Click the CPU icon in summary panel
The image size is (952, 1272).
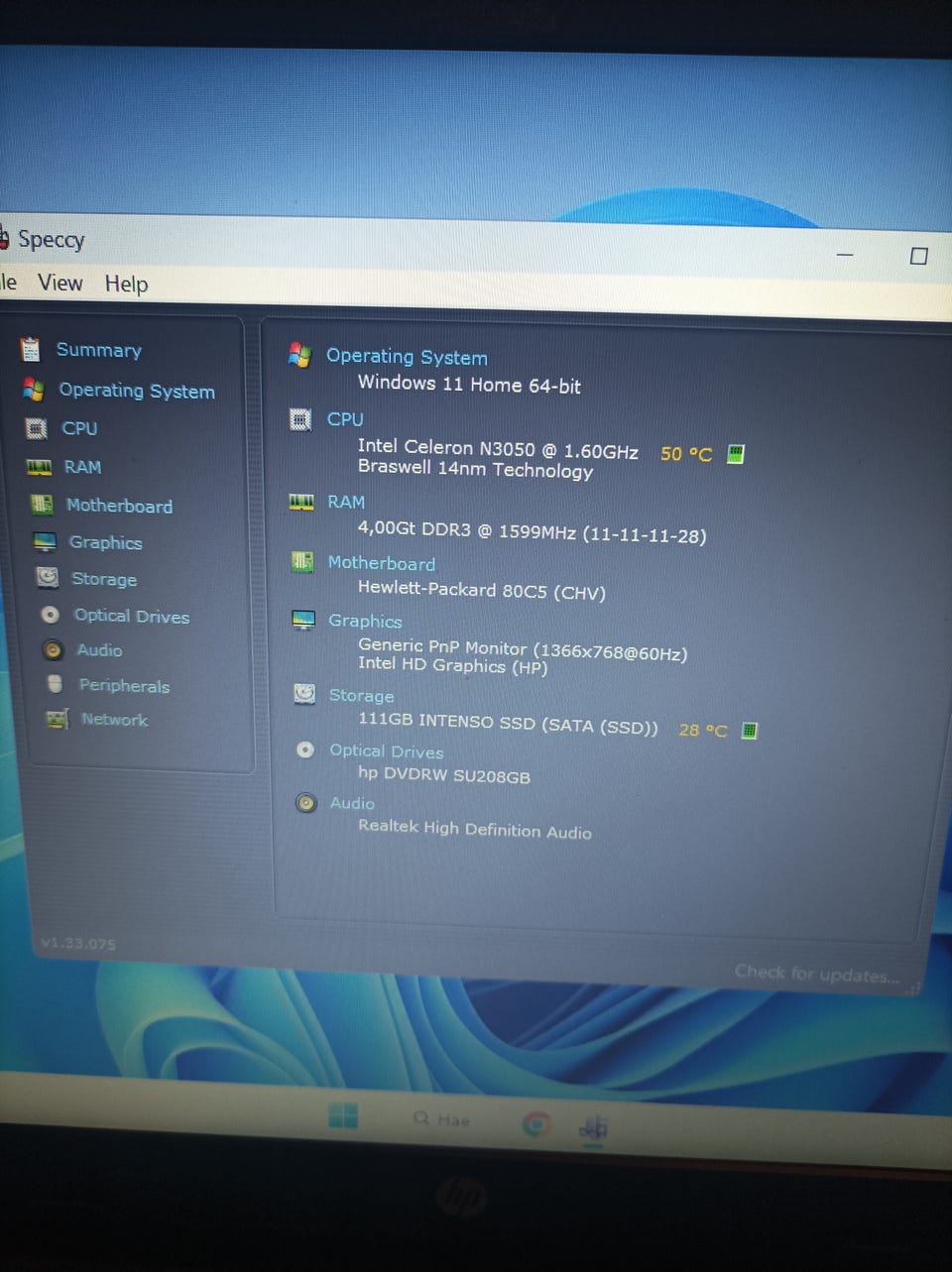click(x=300, y=419)
